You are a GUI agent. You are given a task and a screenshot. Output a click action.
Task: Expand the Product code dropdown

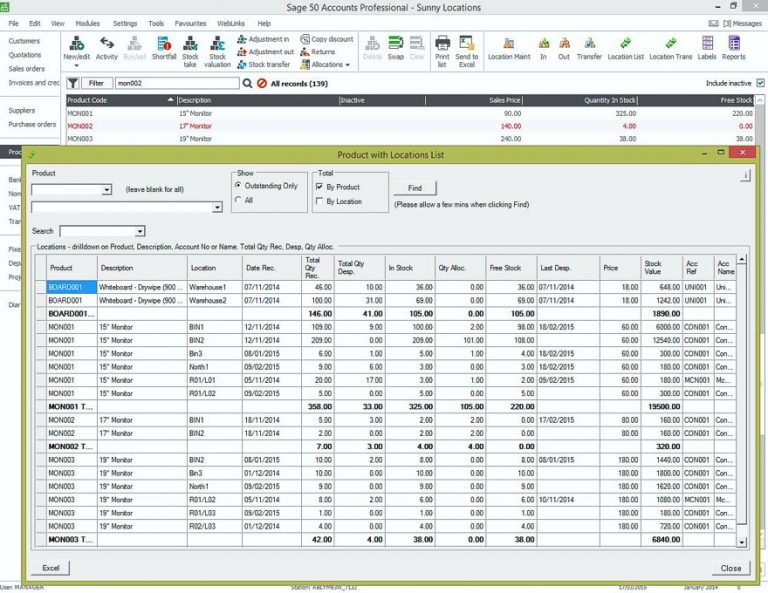point(106,190)
